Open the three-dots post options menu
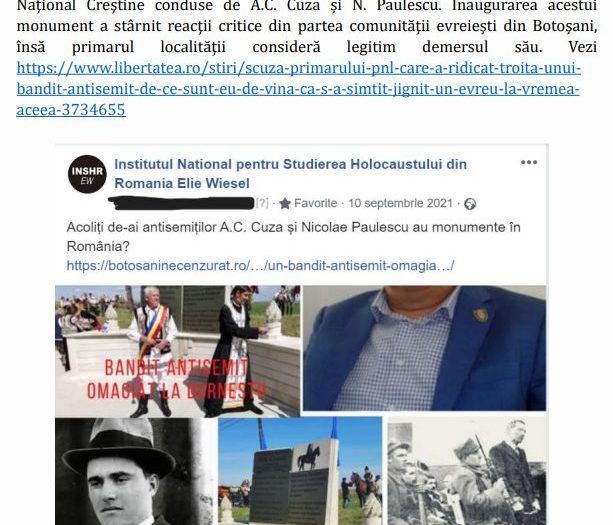 529,162
